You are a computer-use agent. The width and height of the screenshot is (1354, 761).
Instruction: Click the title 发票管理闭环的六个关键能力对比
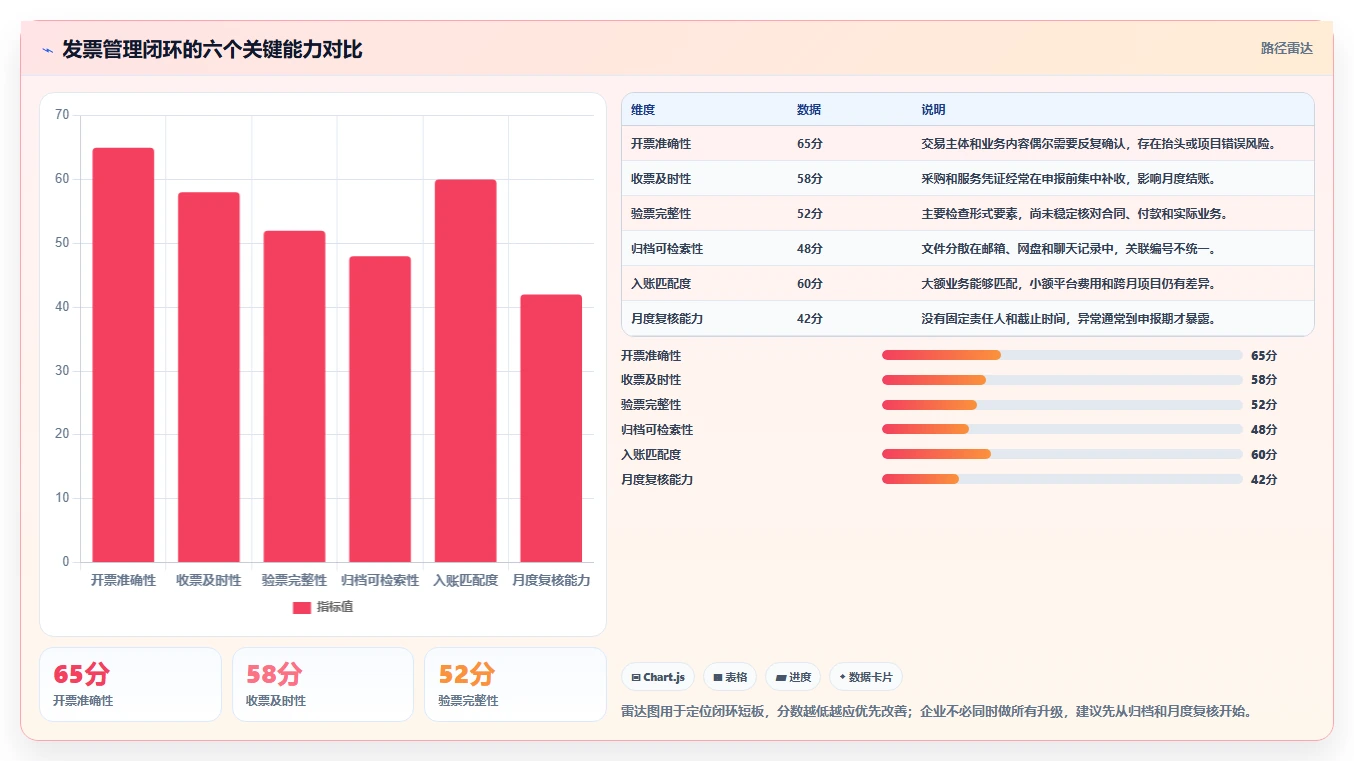pos(212,50)
